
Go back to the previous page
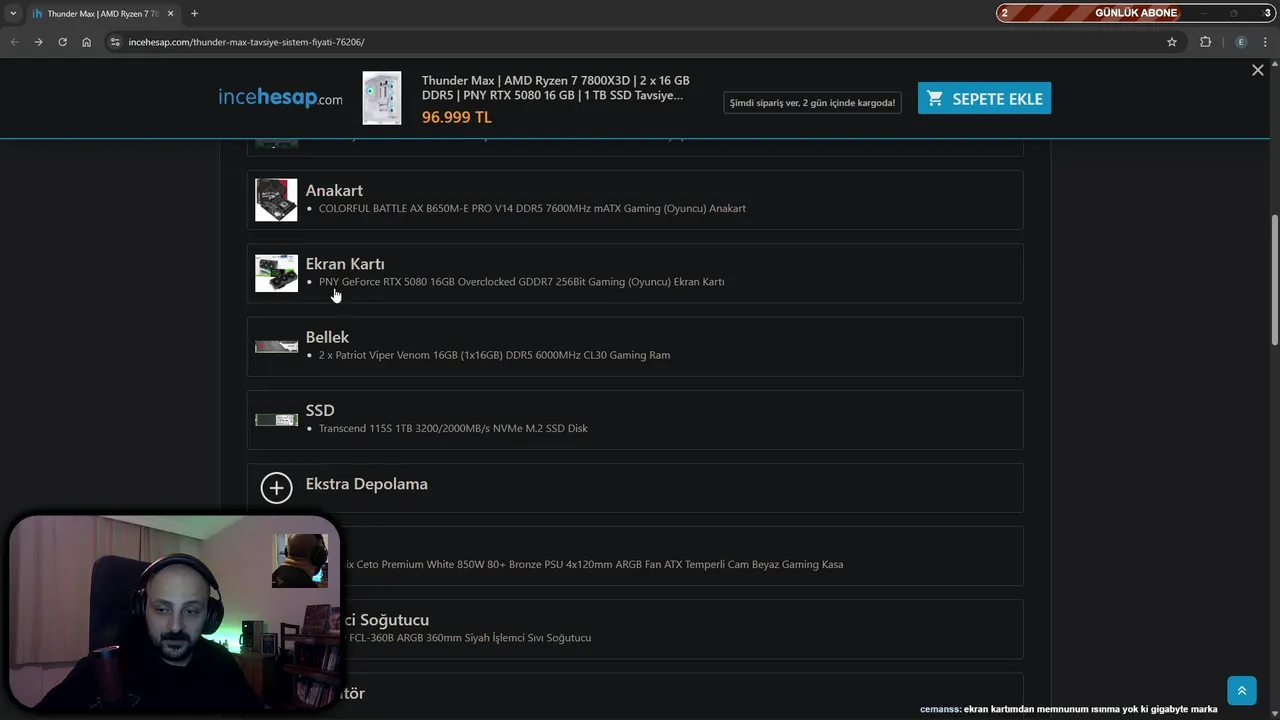tap(14, 42)
